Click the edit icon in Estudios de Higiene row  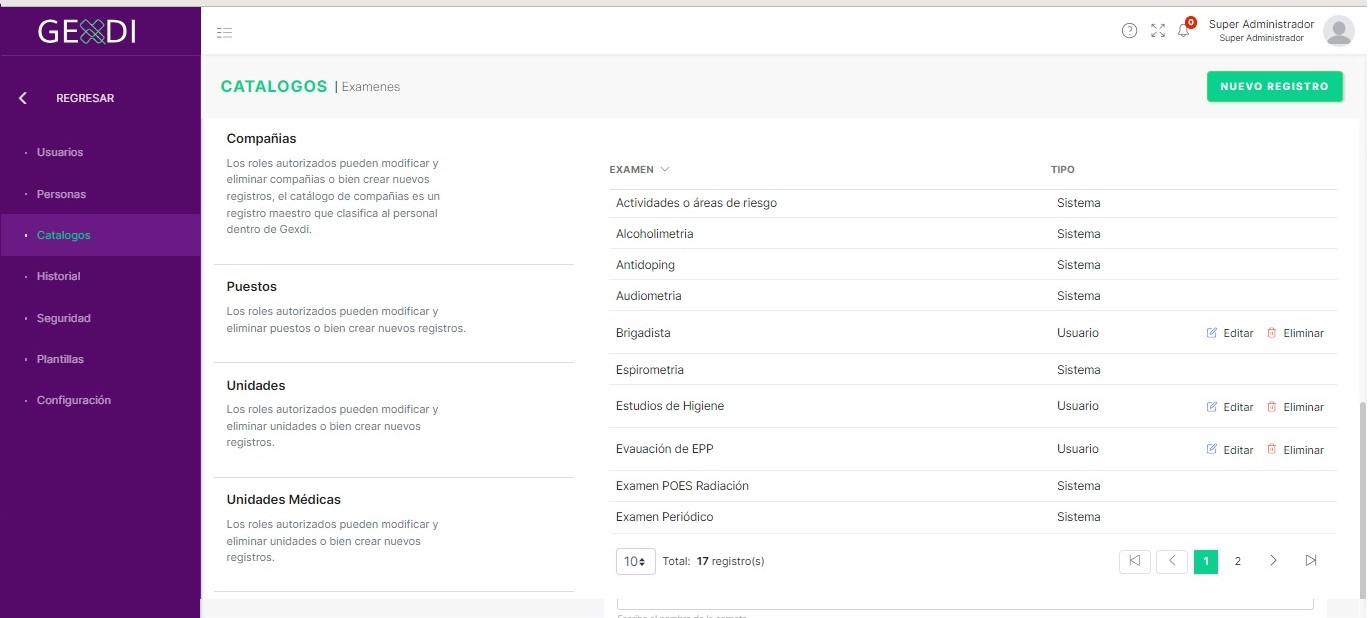1212,407
